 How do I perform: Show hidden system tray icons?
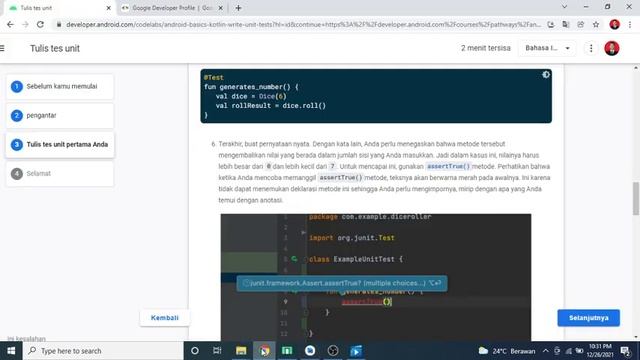[546, 351]
